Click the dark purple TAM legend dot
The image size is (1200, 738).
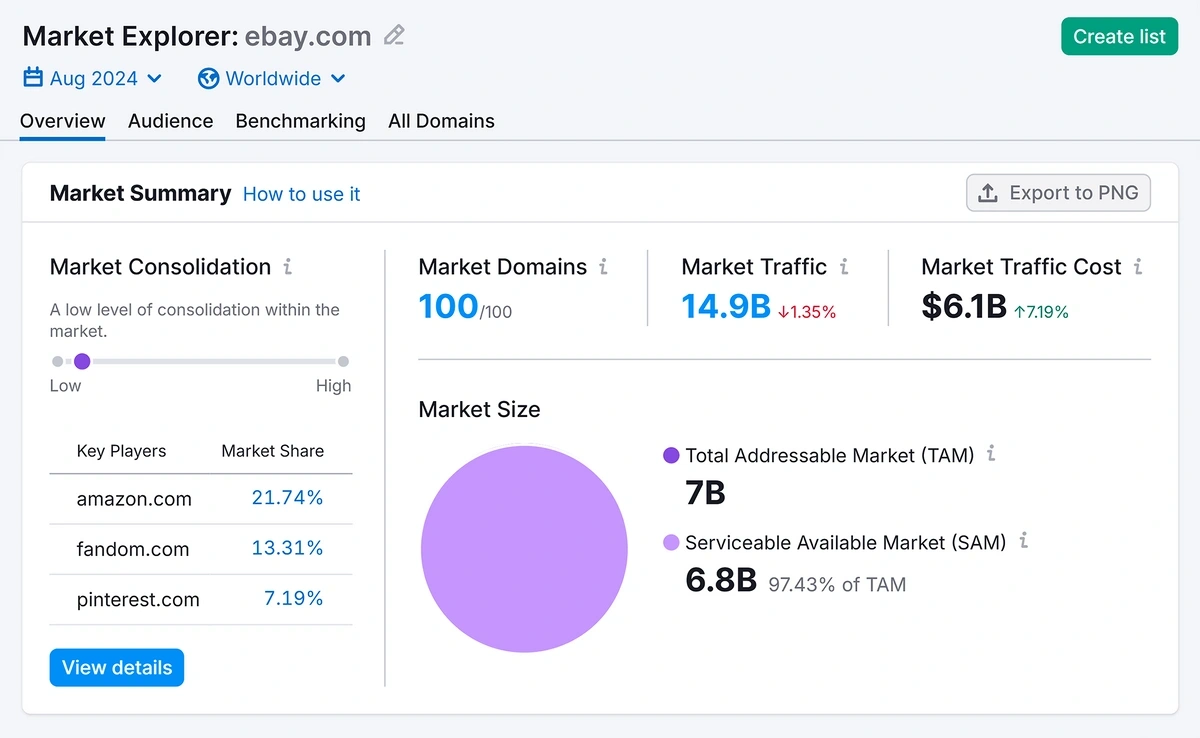pos(671,455)
